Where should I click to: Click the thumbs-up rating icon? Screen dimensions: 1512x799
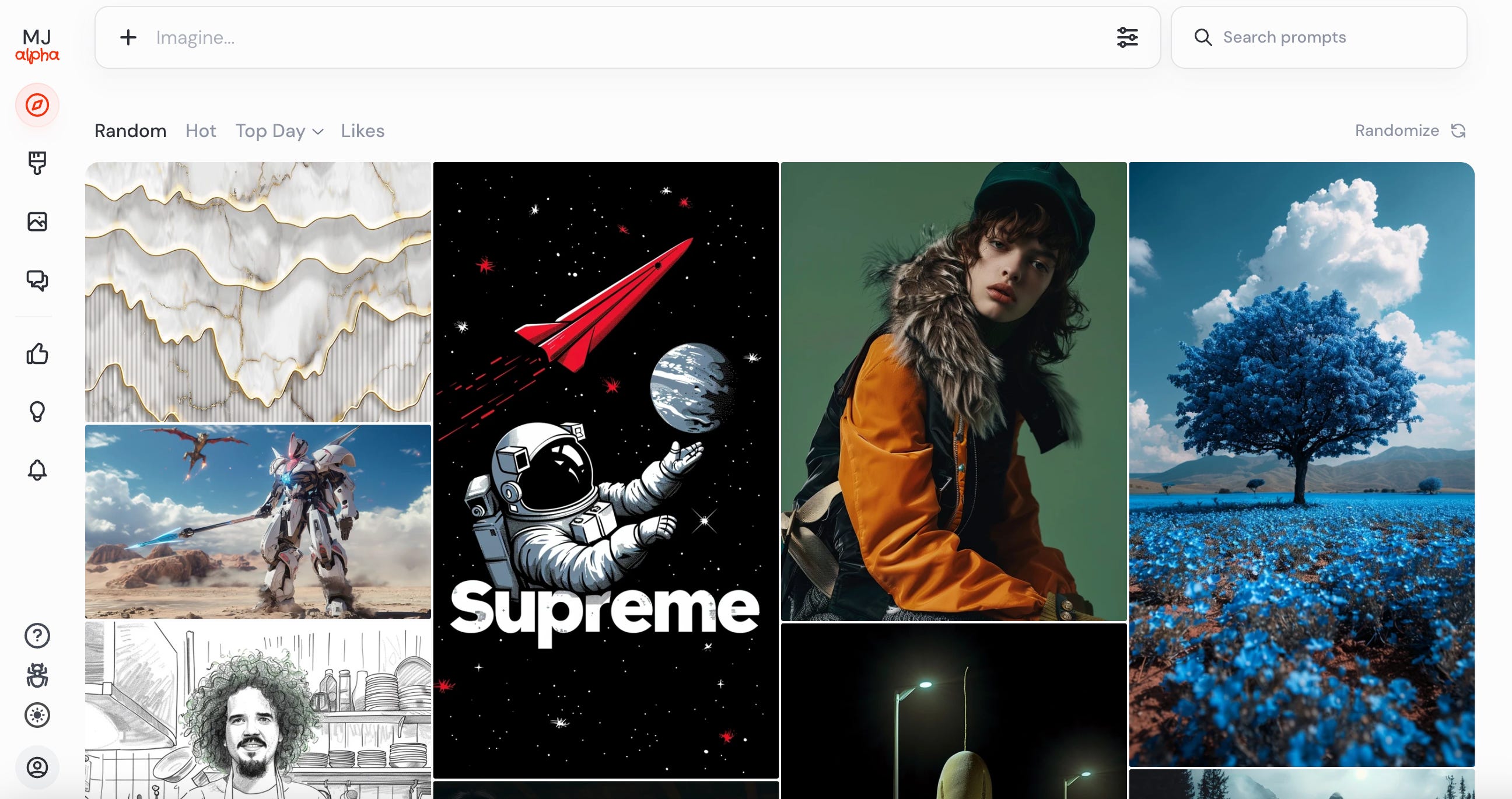(x=37, y=354)
